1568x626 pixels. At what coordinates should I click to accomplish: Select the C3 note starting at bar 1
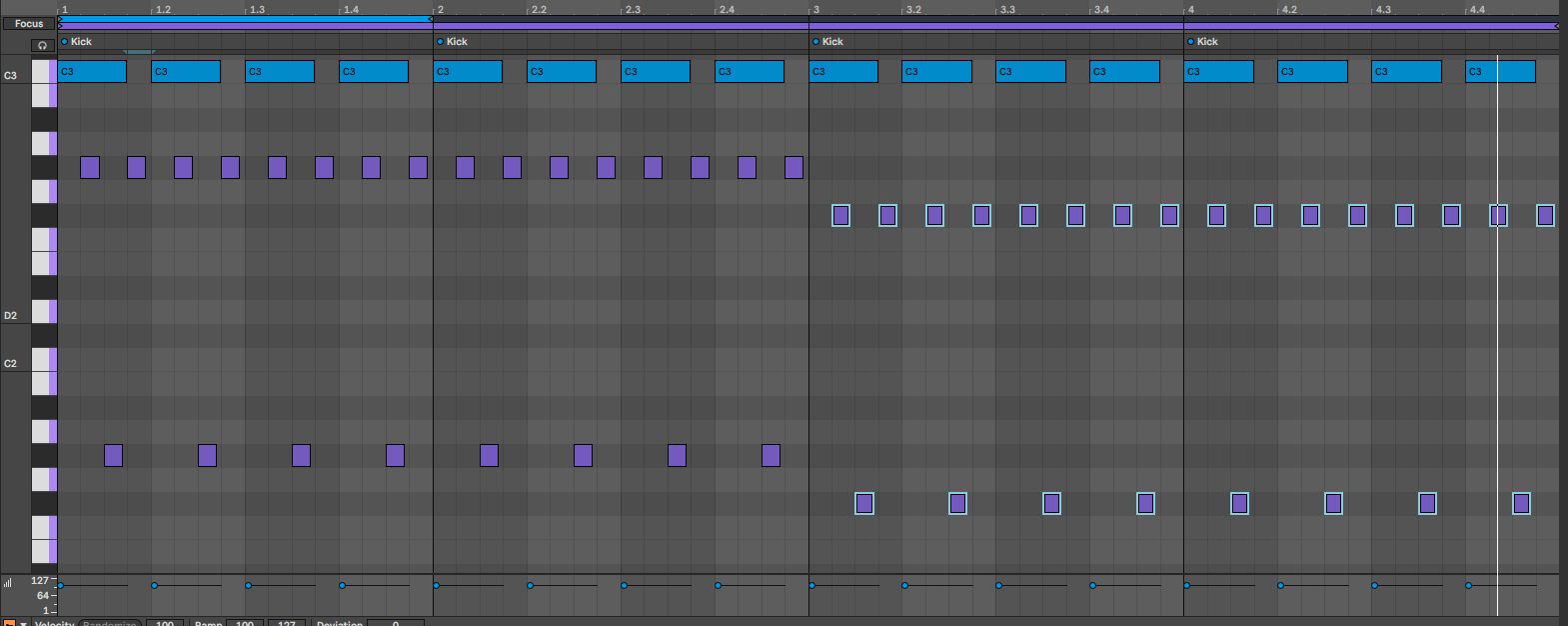(x=92, y=71)
